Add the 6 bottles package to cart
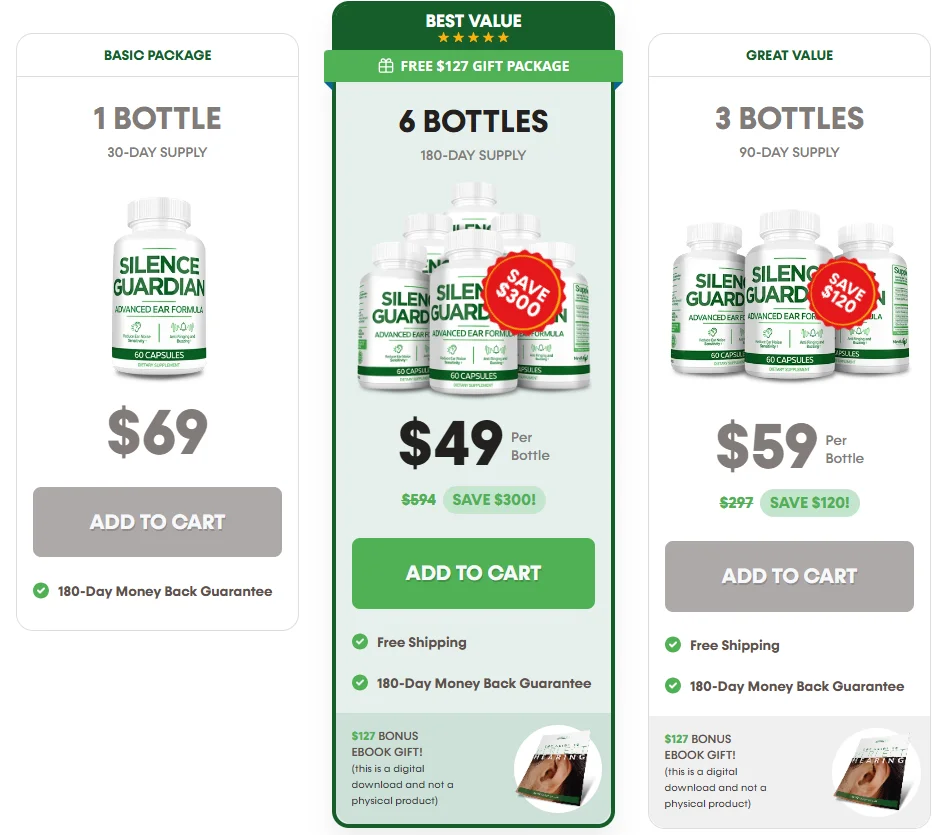 474,573
